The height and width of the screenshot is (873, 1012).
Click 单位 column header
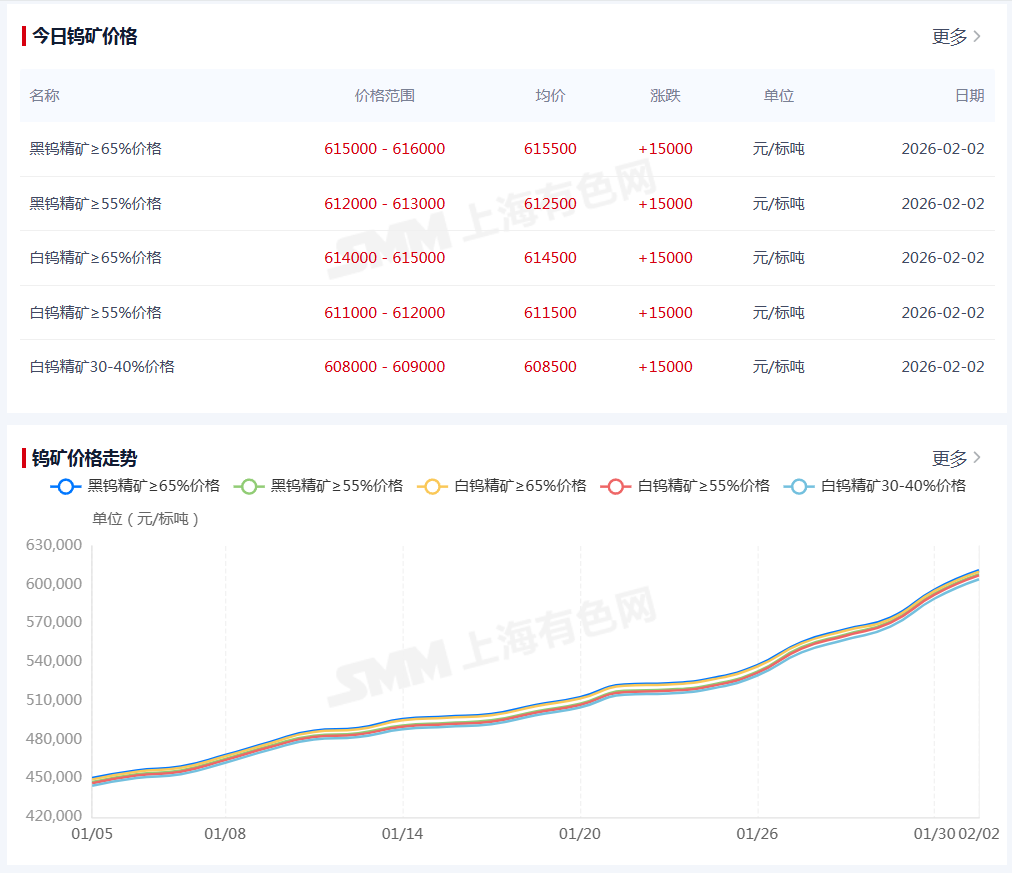[x=778, y=96]
